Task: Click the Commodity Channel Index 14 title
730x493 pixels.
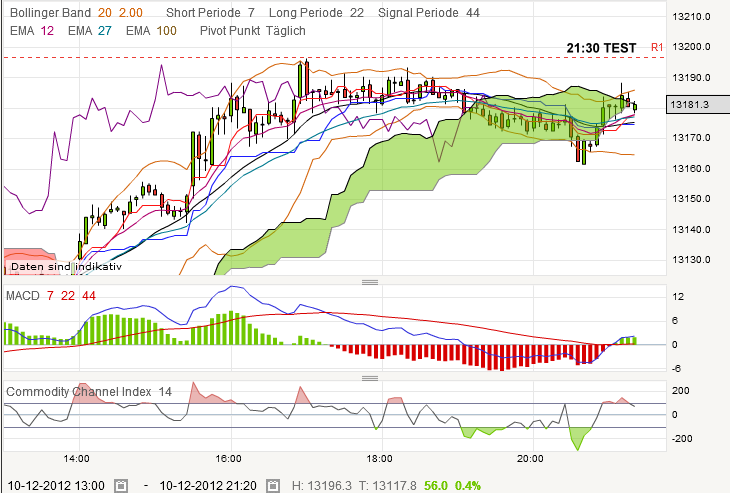Action: click(x=89, y=392)
